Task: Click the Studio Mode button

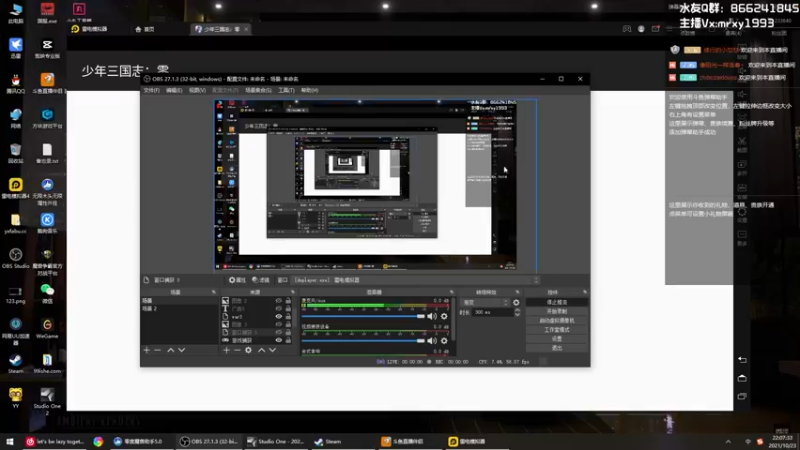Action: [x=557, y=330]
